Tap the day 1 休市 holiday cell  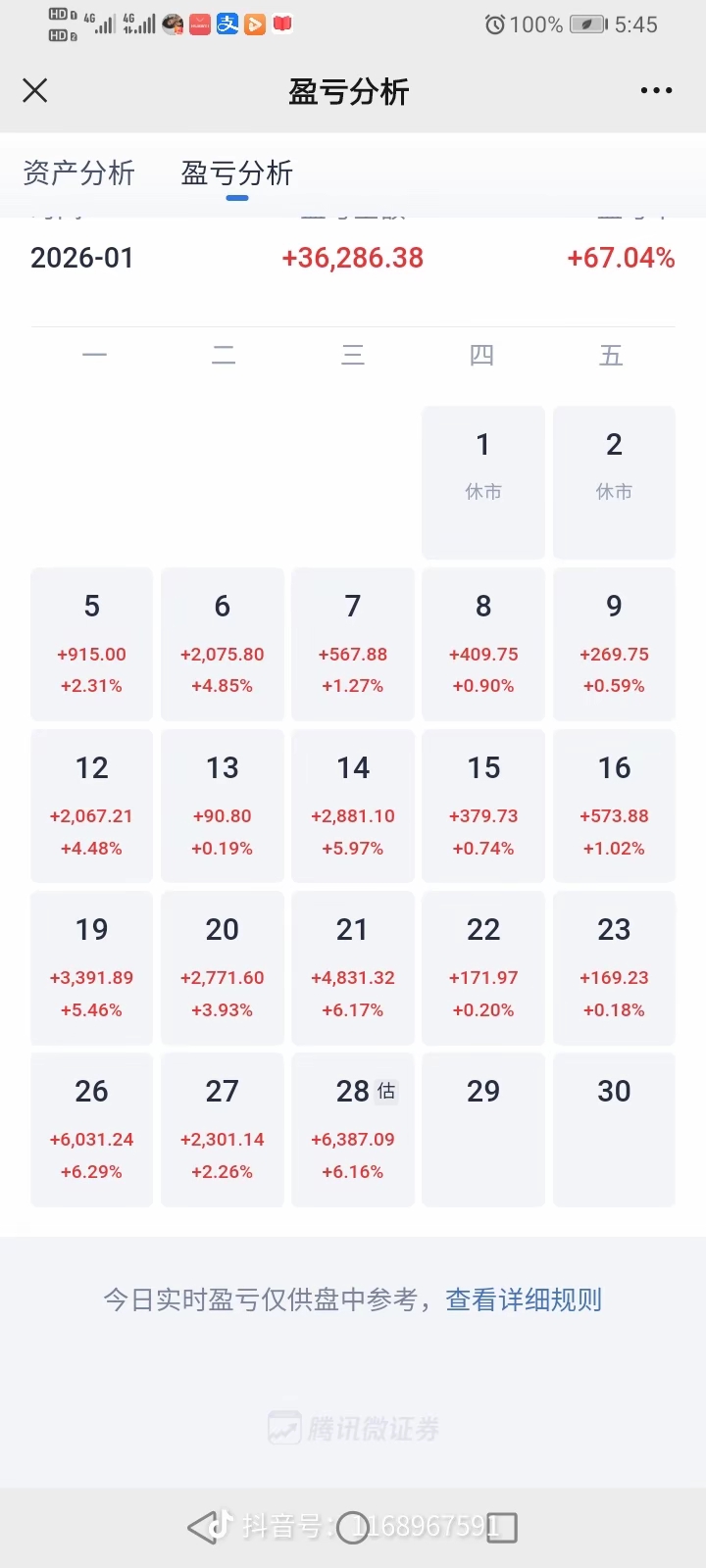(x=483, y=482)
